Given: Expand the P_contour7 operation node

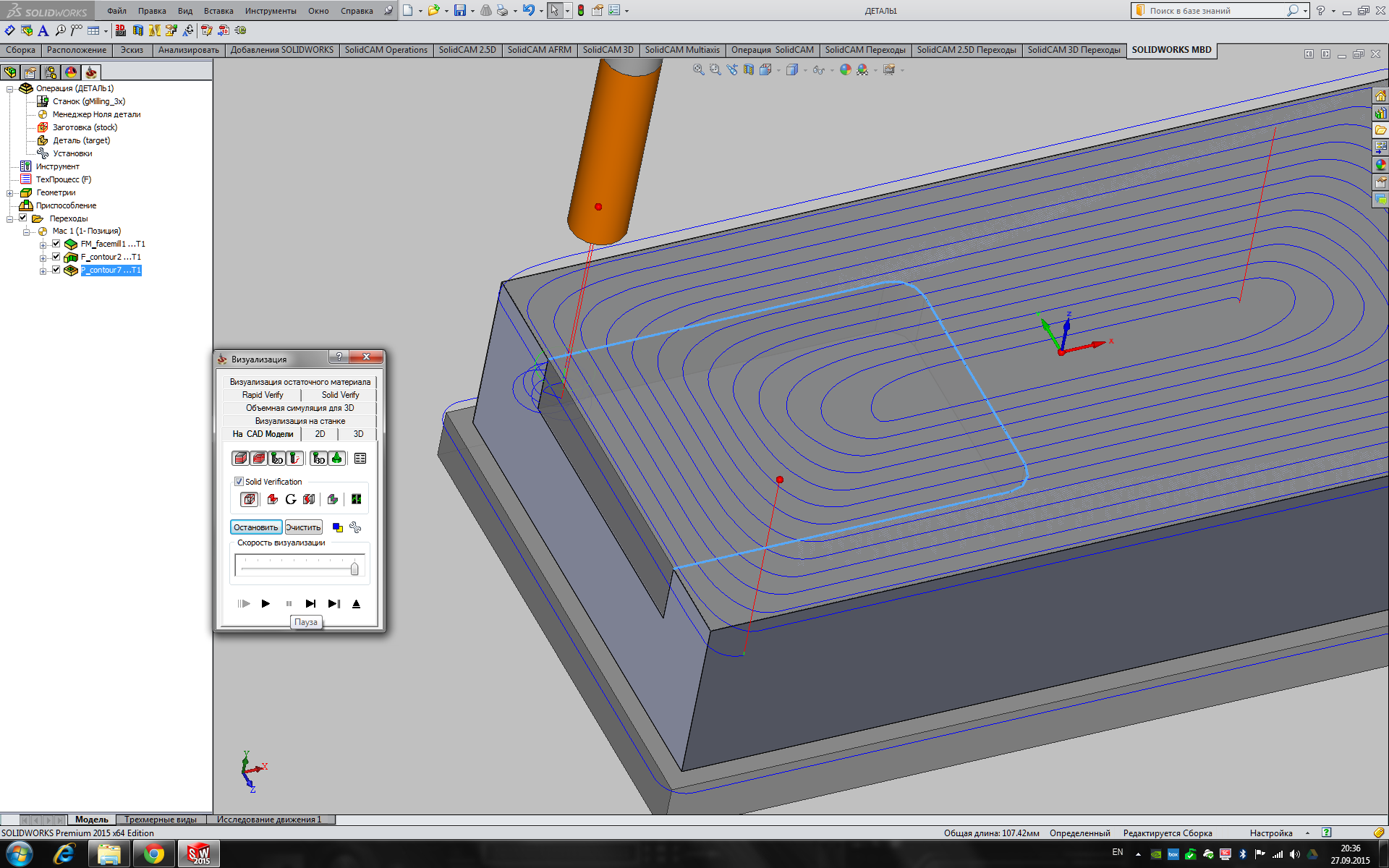Looking at the screenshot, I should point(43,271).
